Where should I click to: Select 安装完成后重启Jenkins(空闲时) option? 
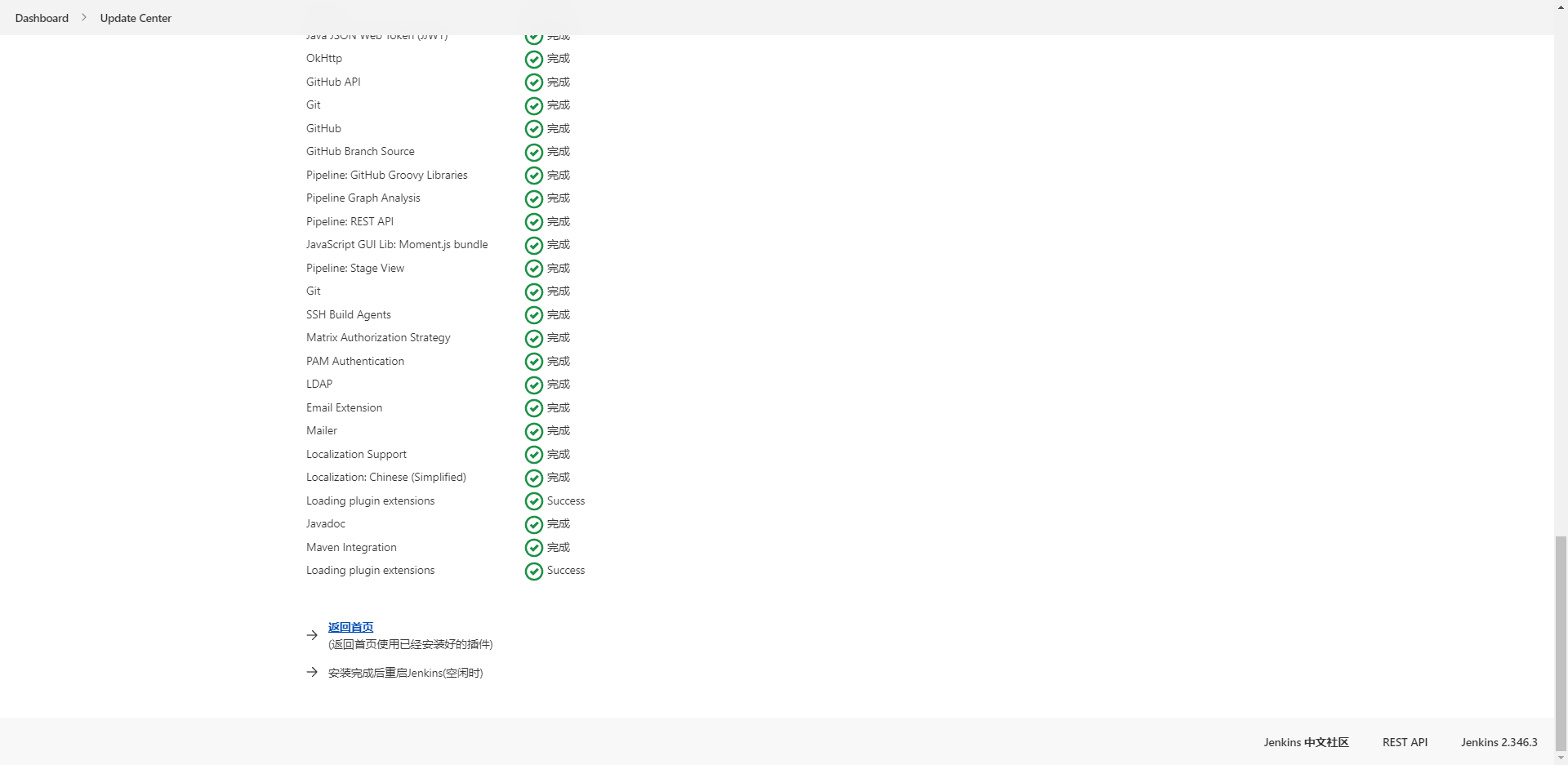[405, 673]
